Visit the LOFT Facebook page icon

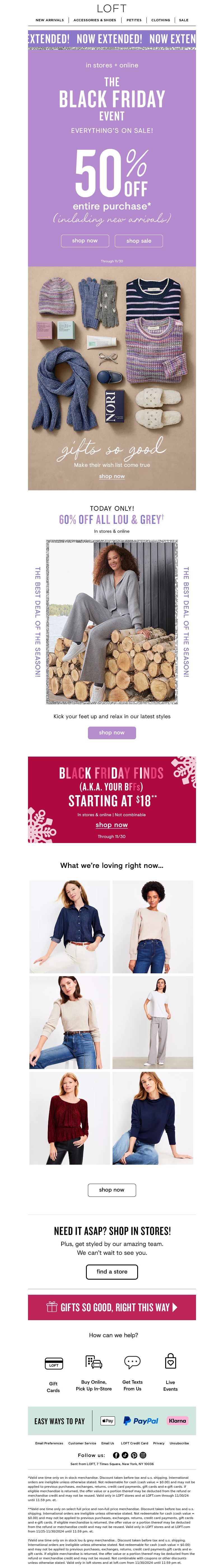tap(116, 1455)
